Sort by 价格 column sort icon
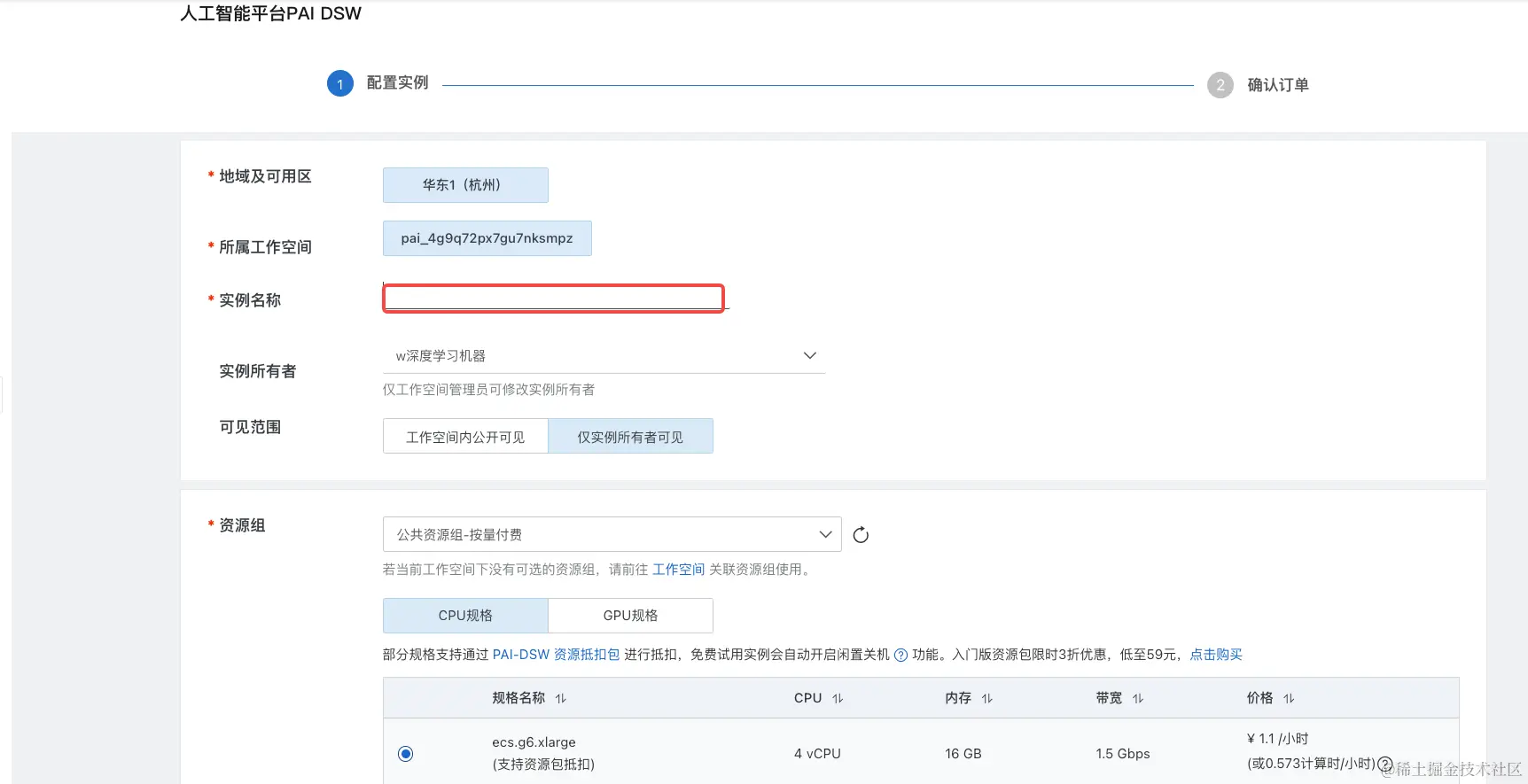This screenshot has width=1528, height=784. click(1289, 699)
